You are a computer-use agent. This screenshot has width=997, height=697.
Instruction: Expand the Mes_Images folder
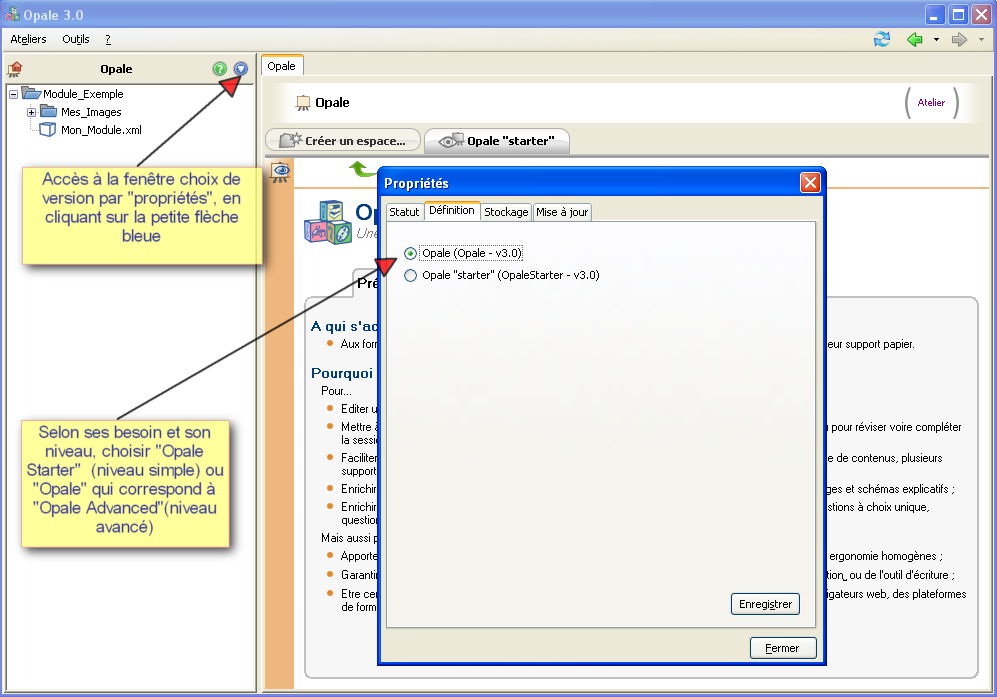[x=31, y=113]
